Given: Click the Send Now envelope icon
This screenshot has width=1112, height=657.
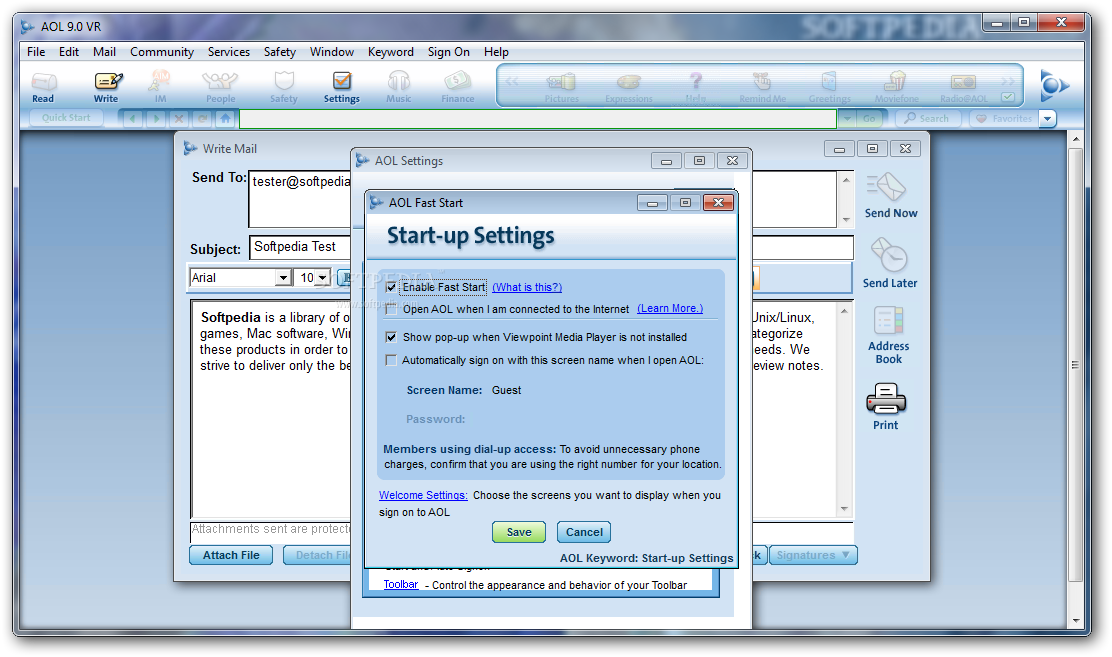Looking at the screenshot, I should point(890,197).
